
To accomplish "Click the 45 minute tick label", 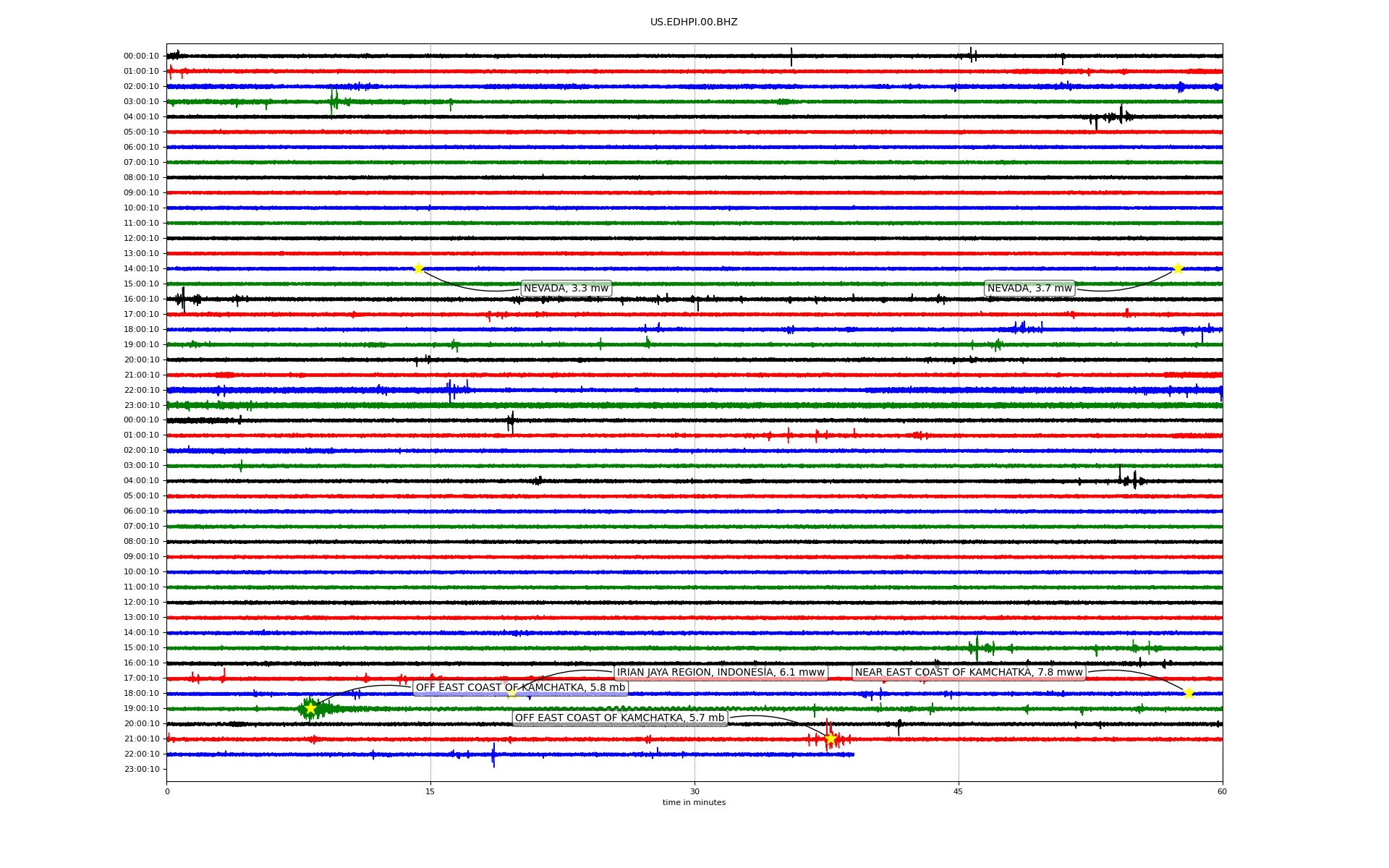I will click(x=959, y=791).
